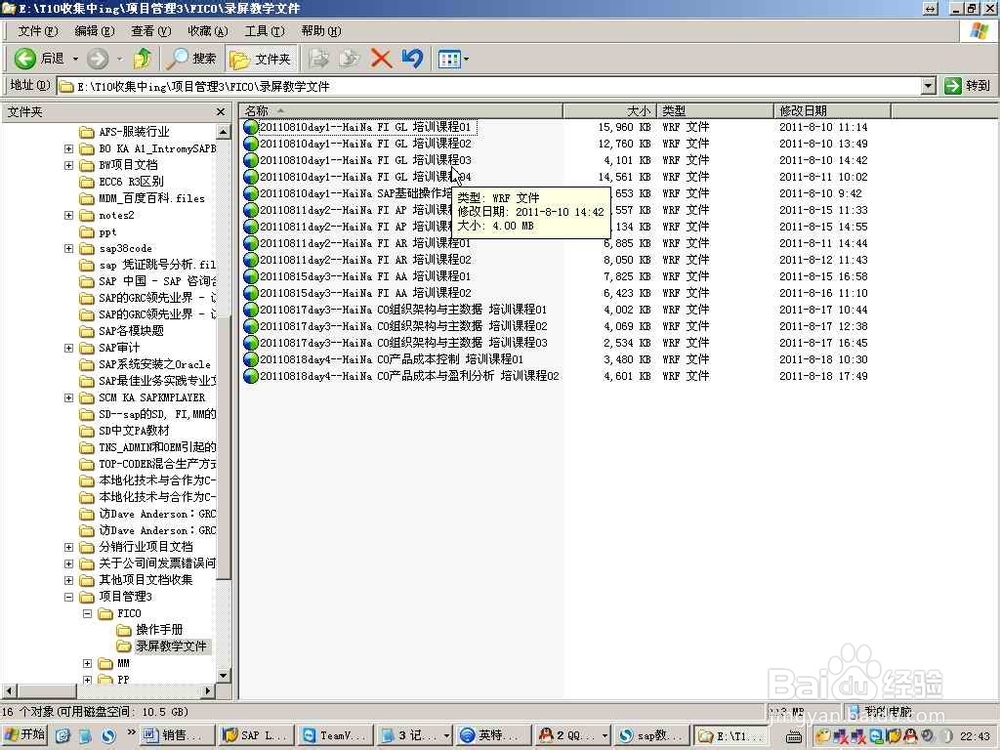Switch to TeamV... taskbar item
The height and width of the screenshot is (750, 1000).
(334, 735)
